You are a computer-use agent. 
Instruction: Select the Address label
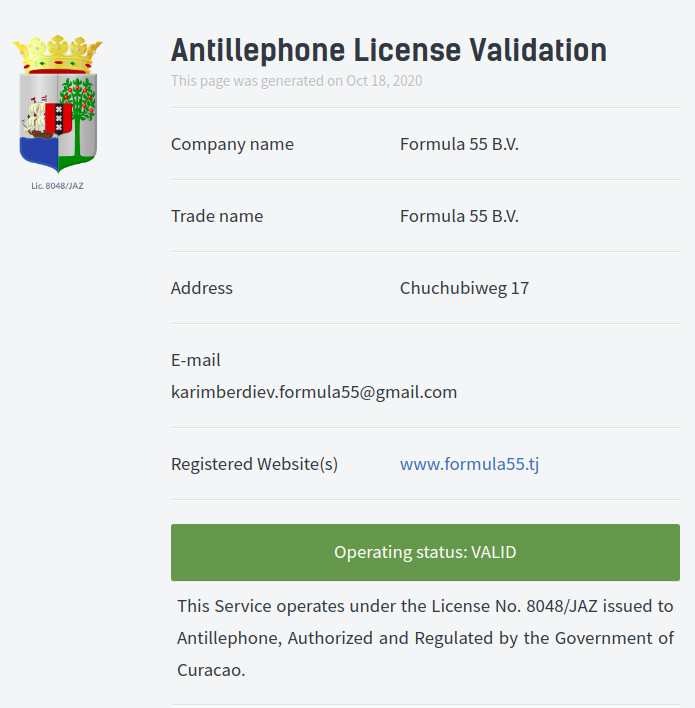(201, 288)
